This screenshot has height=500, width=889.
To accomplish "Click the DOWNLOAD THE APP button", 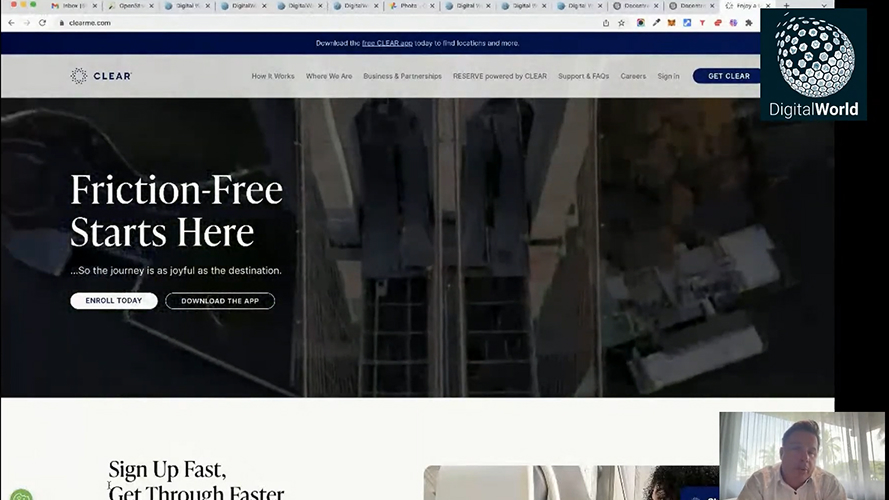I will point(220,301).
